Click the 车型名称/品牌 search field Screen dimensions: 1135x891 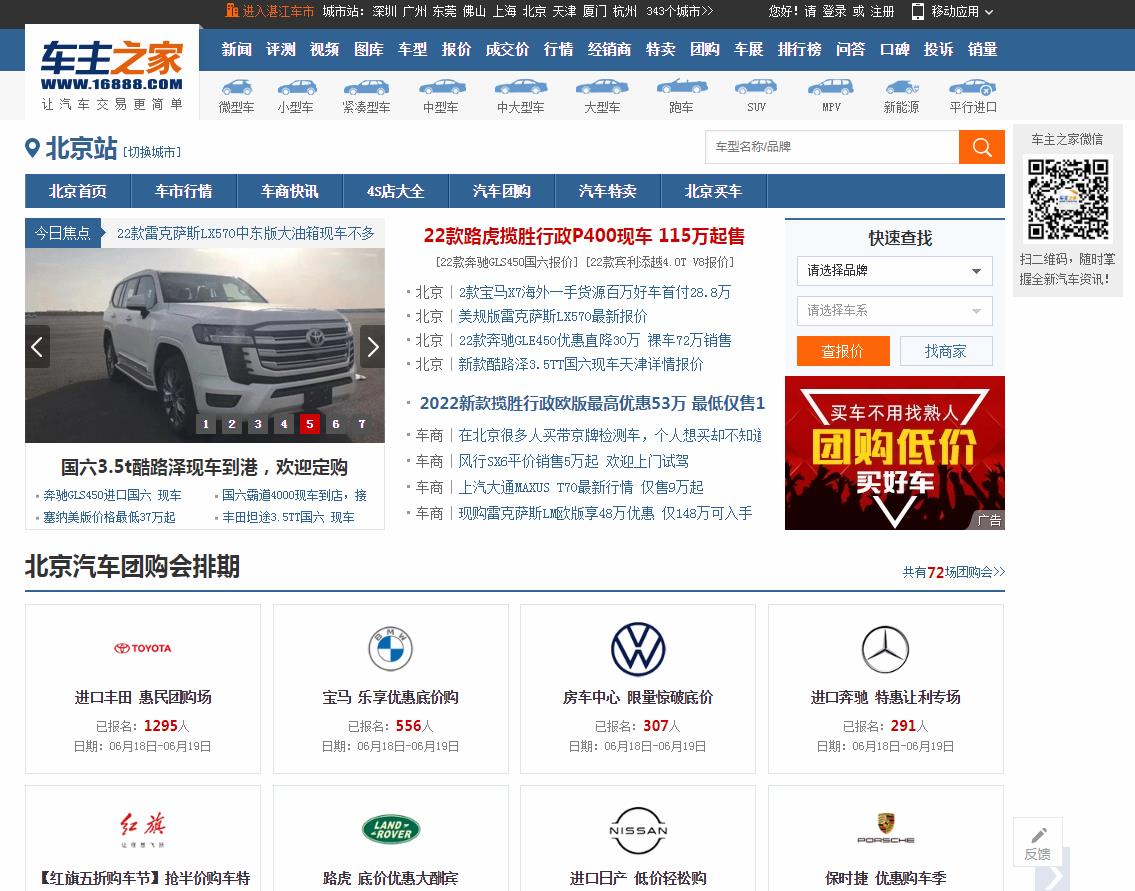click(832, 147)
